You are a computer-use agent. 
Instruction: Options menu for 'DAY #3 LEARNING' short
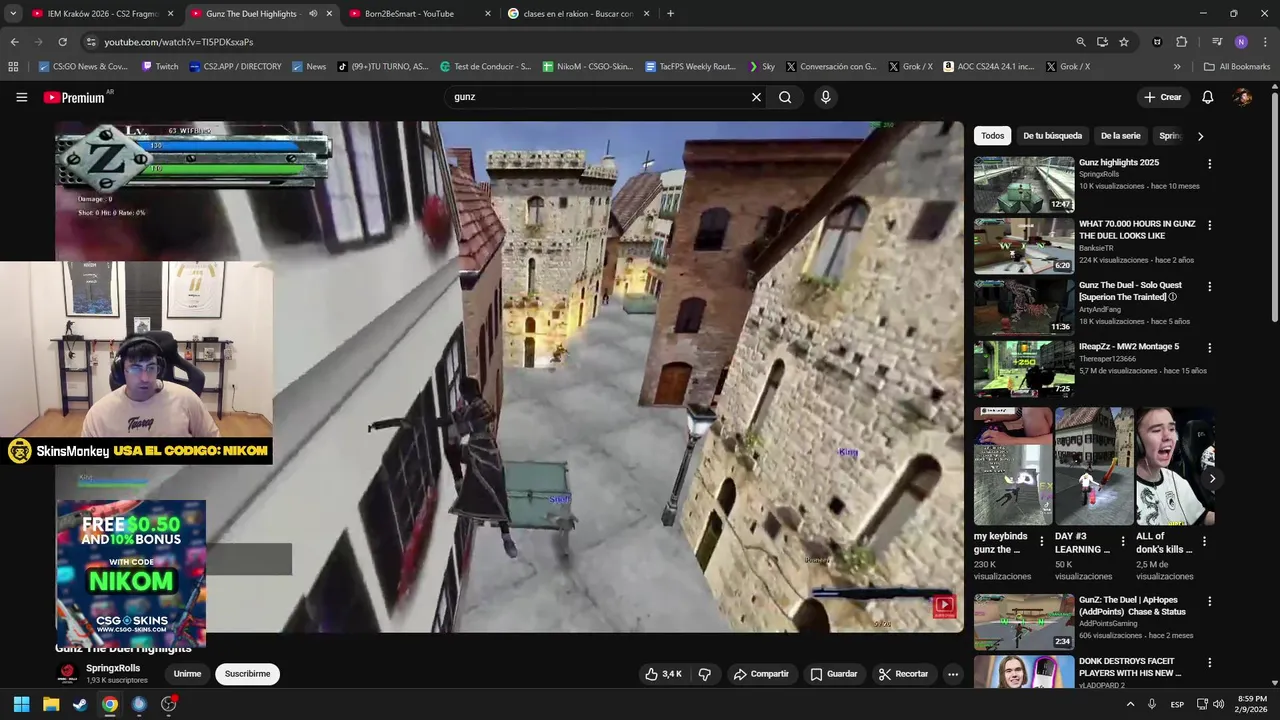coord(1122,541)
